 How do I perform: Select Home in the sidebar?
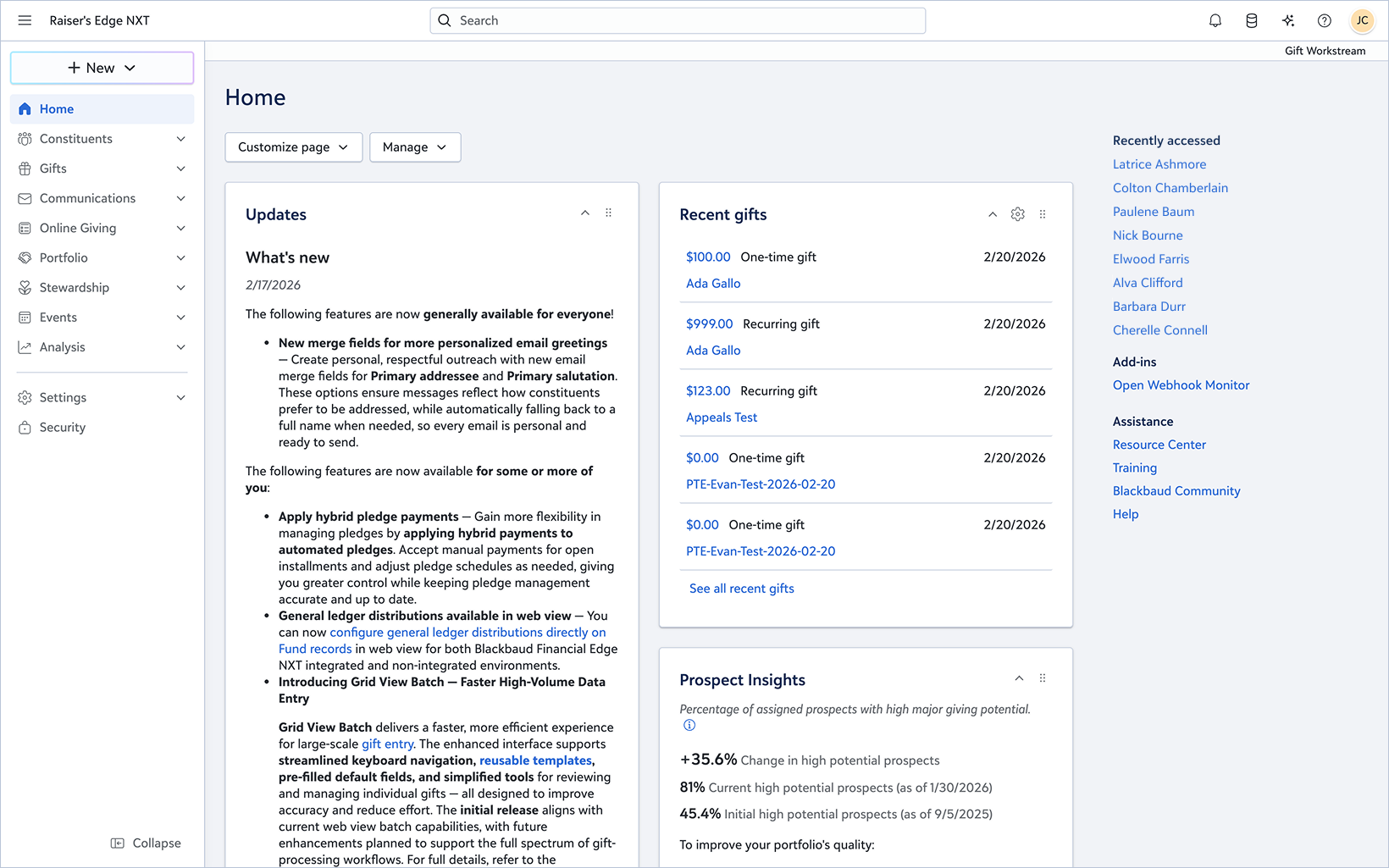coord(102,108)
